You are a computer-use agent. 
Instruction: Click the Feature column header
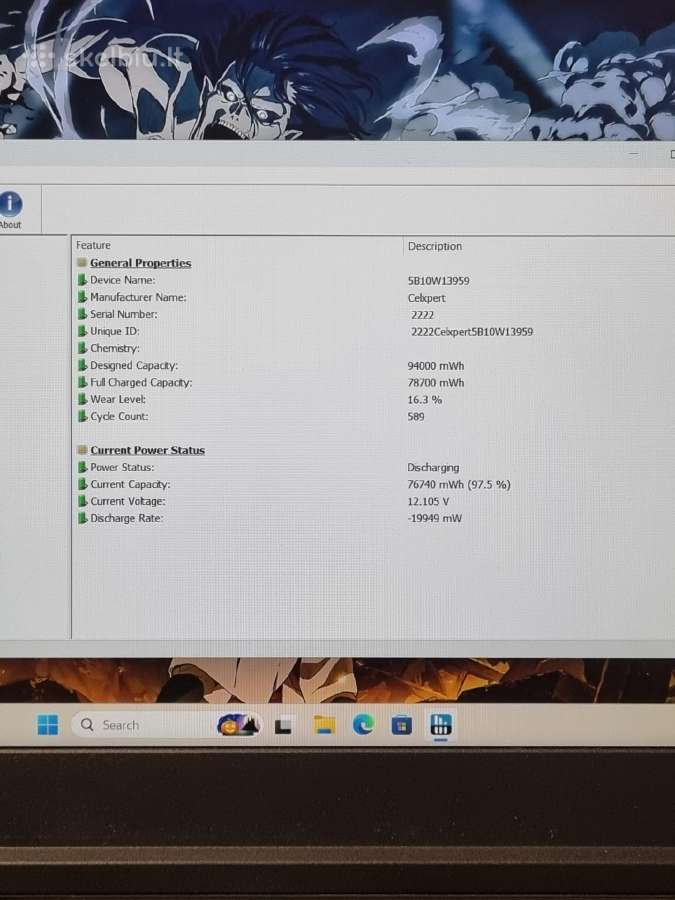click(x=93, y=245)
